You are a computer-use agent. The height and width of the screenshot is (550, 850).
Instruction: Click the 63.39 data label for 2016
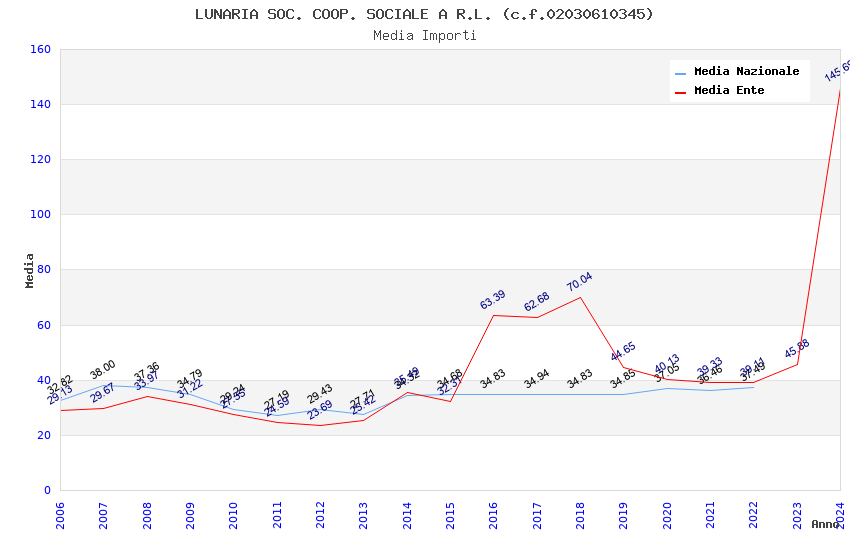493,300
